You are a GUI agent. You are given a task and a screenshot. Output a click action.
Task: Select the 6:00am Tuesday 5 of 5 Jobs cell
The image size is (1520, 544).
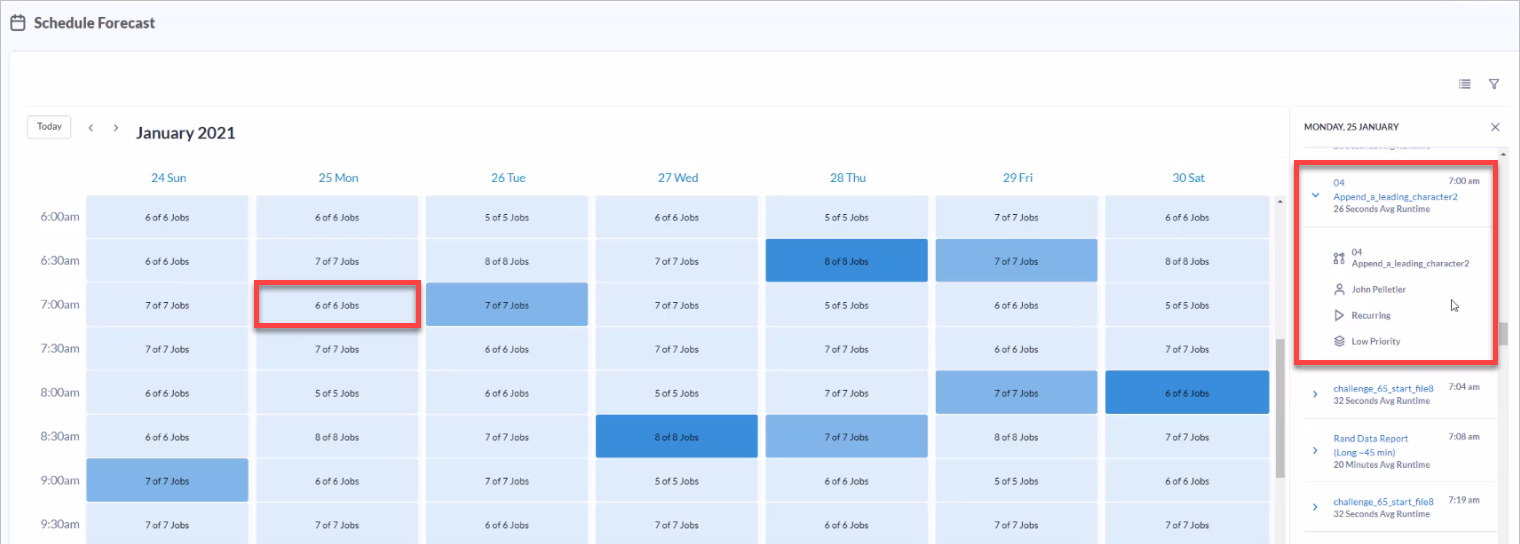(507, 217)
